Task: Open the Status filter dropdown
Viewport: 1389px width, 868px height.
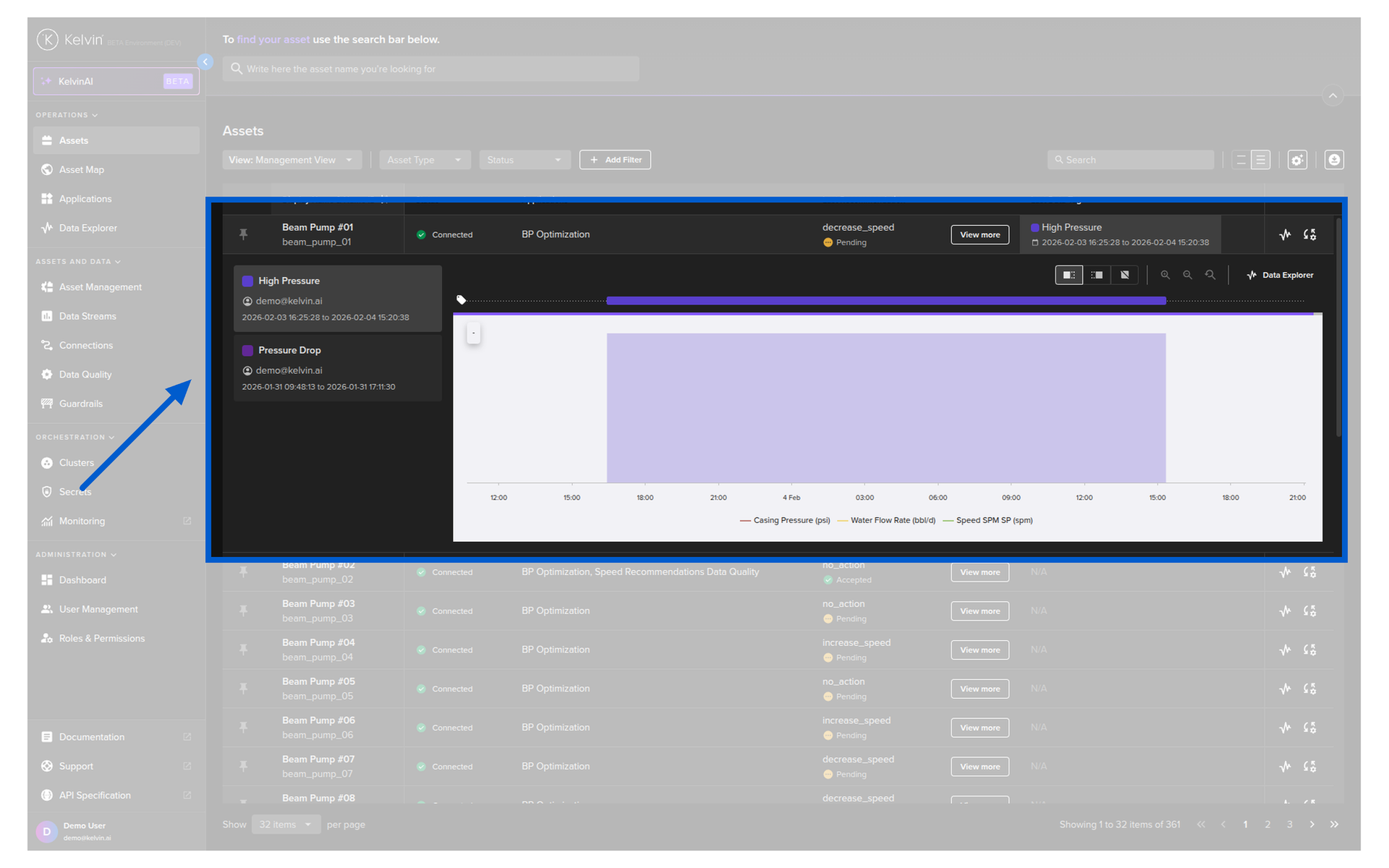Action: coord(524,160)
